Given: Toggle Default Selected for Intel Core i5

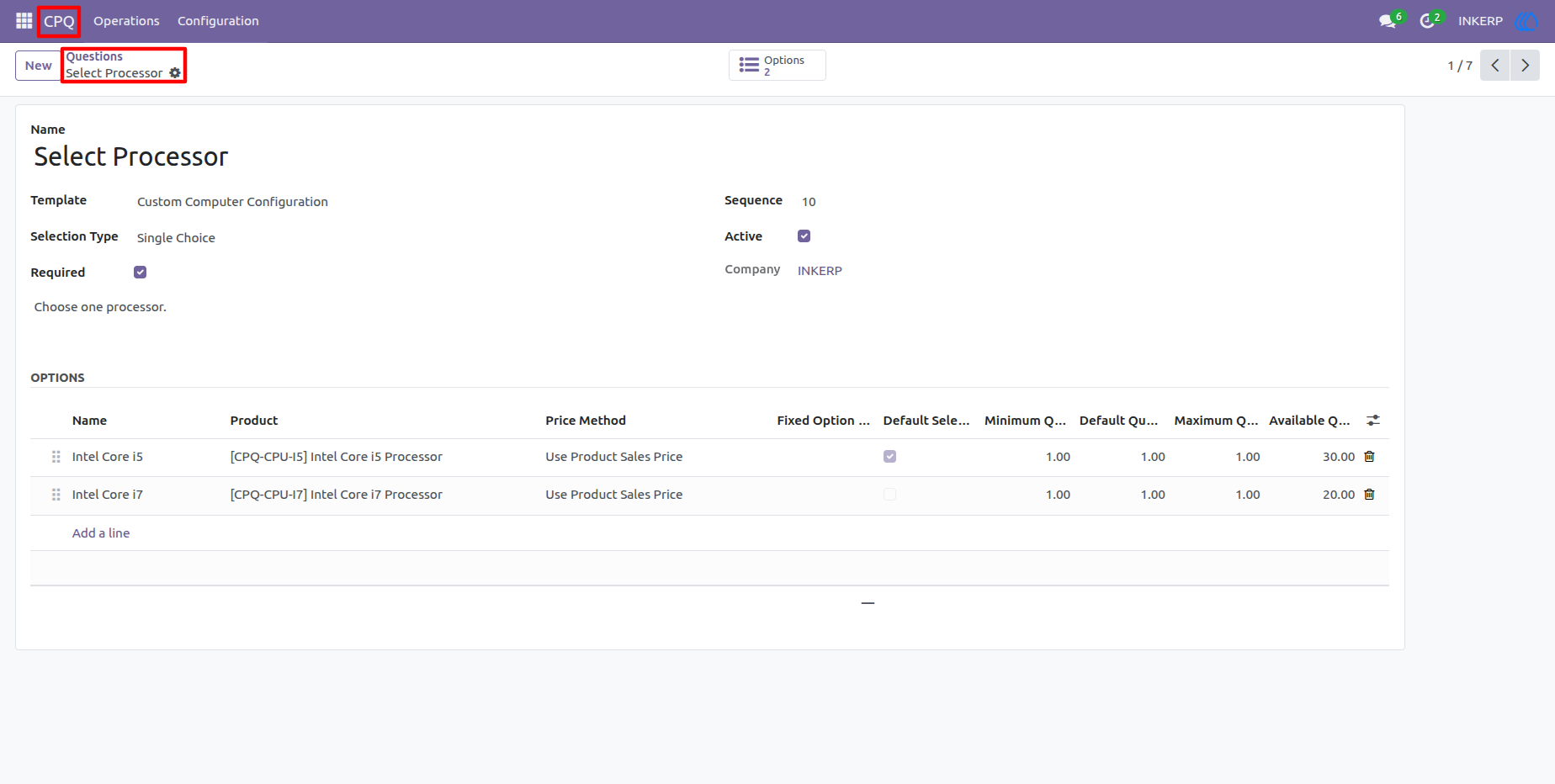Looking at the screenshot, I should 889,457.
